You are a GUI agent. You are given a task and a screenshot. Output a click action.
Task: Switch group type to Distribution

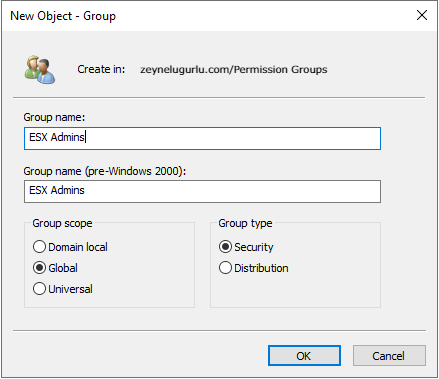click(x=254, y=268)
